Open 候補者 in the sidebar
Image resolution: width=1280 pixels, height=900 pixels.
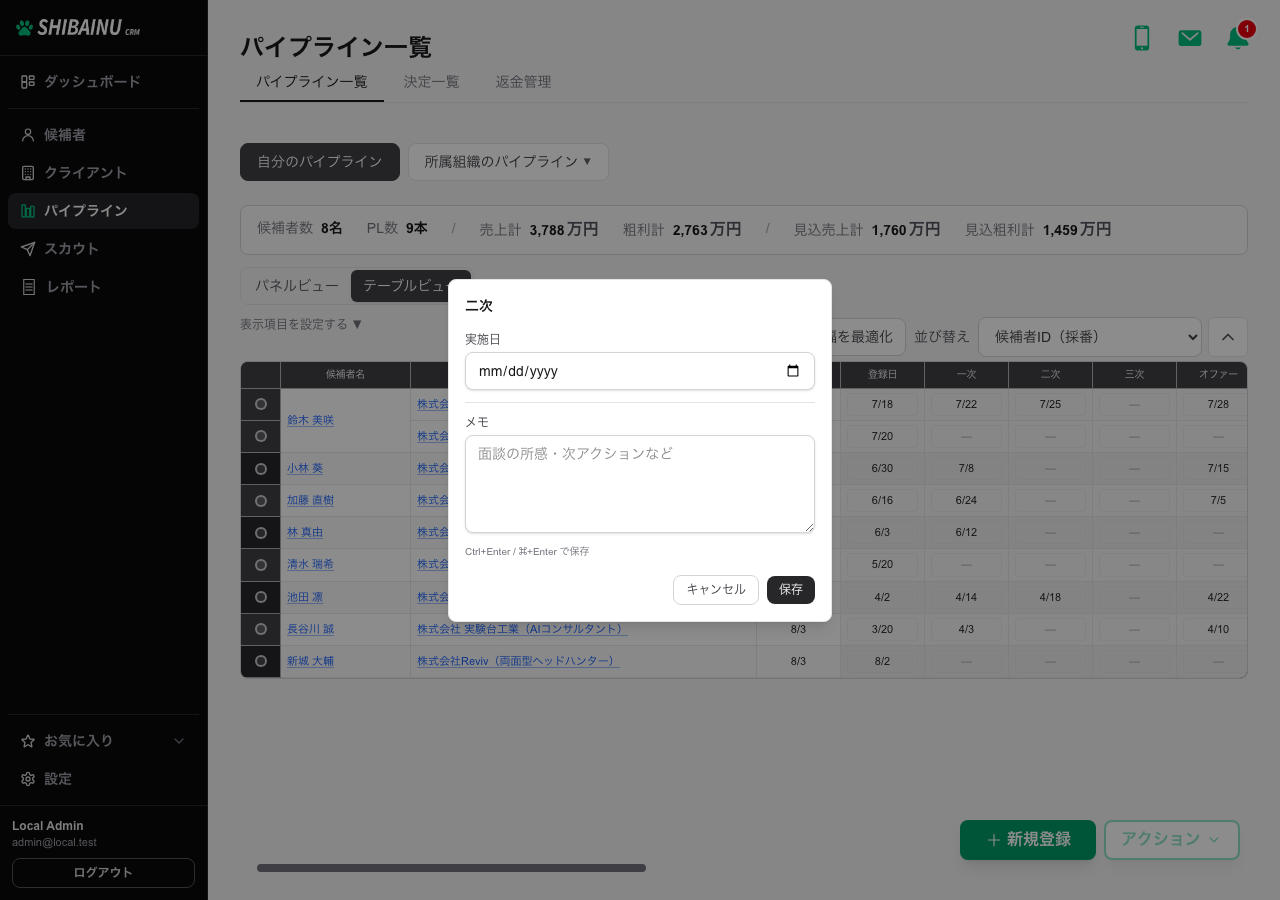click(103, 135)
